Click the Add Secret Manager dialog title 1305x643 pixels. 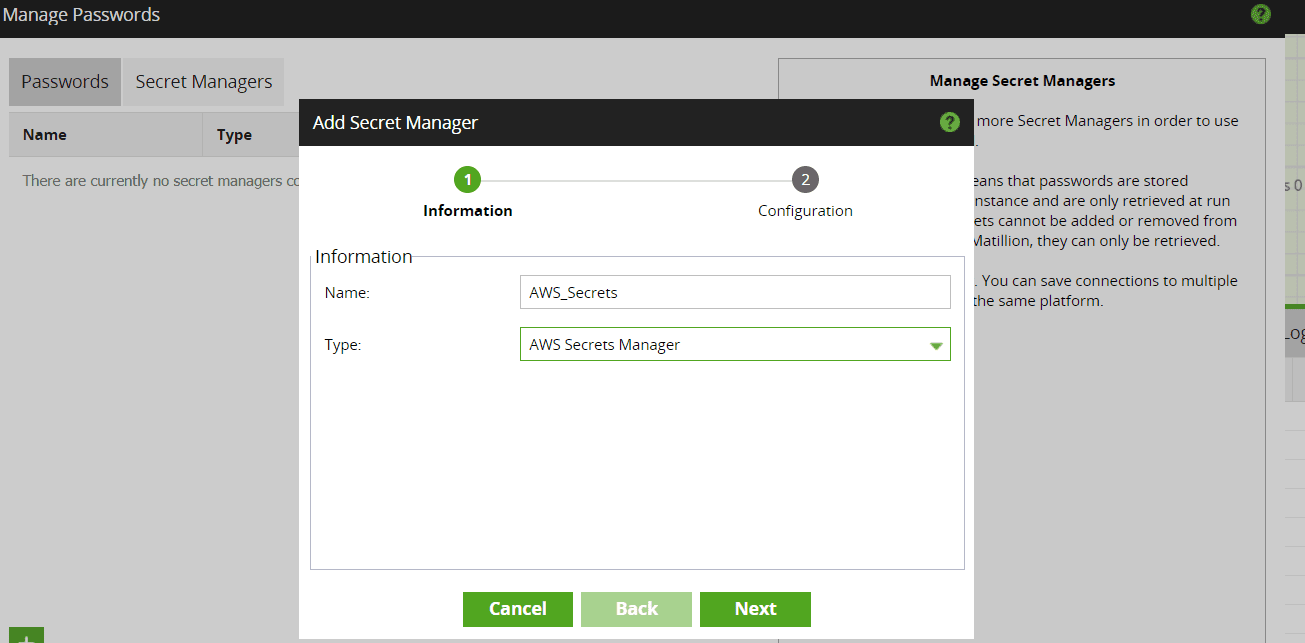tap(395, 123)
